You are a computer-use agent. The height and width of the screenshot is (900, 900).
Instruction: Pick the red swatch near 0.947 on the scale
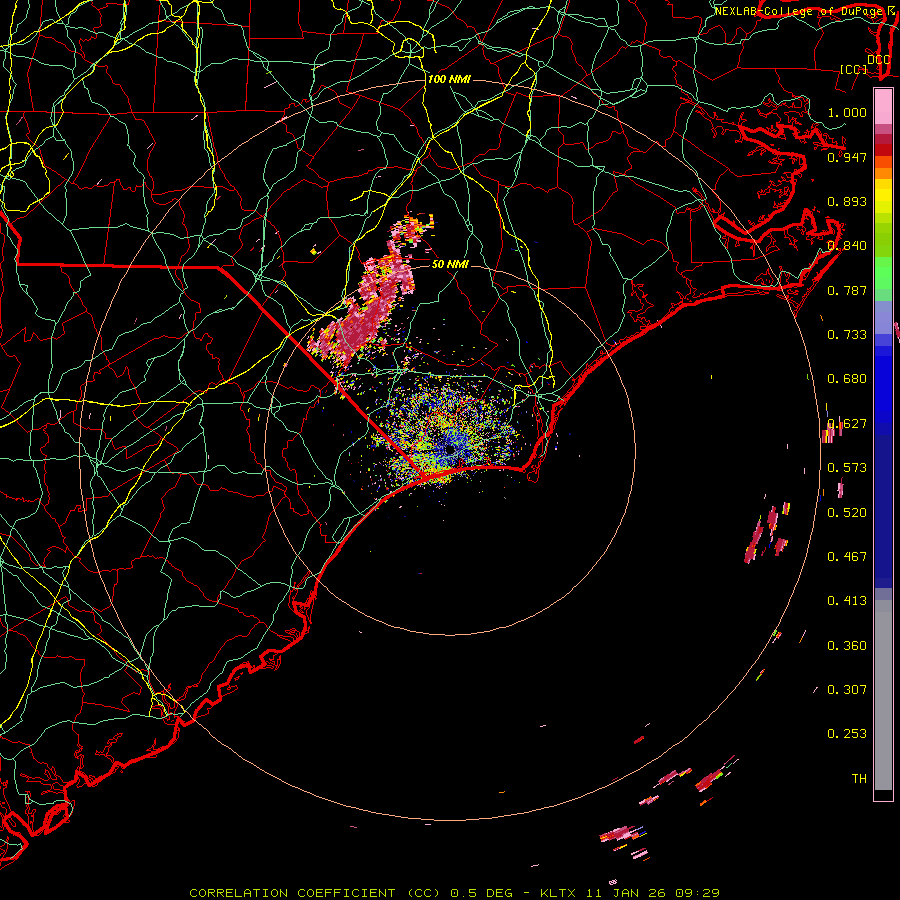point(883,150)
